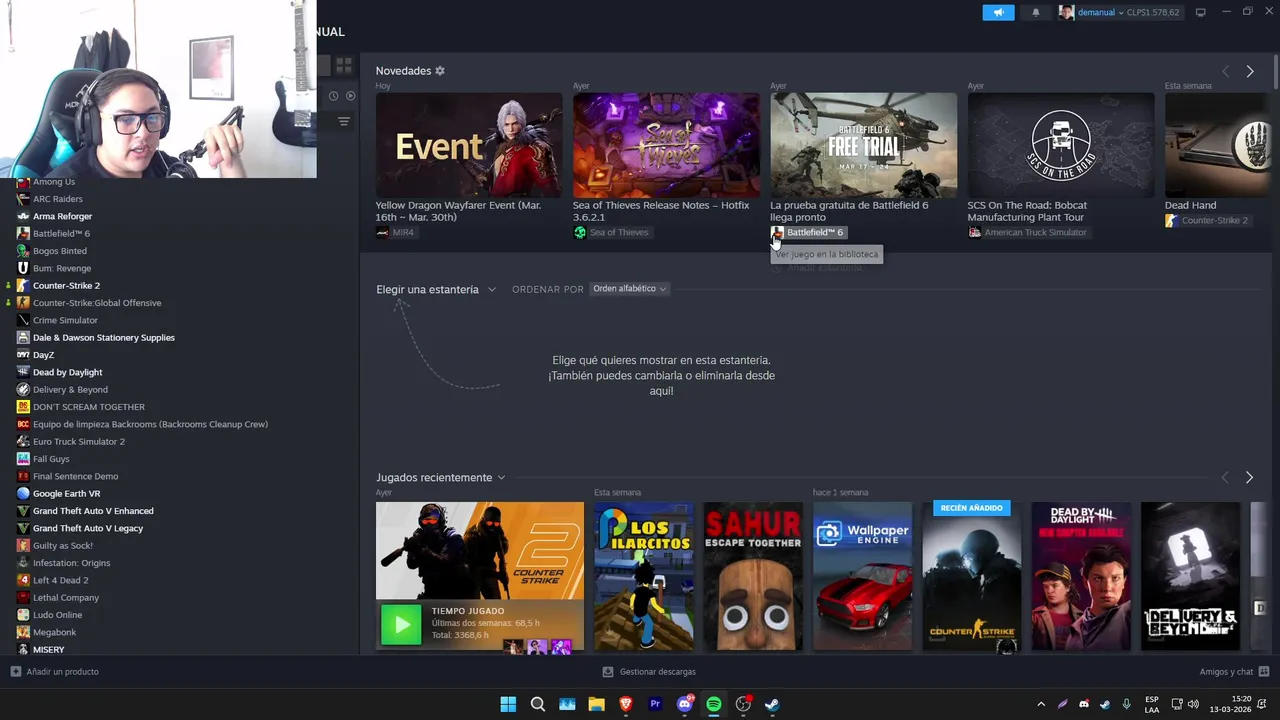Click the Left 4 Dead 2 game icon

[x=23, y=580]
